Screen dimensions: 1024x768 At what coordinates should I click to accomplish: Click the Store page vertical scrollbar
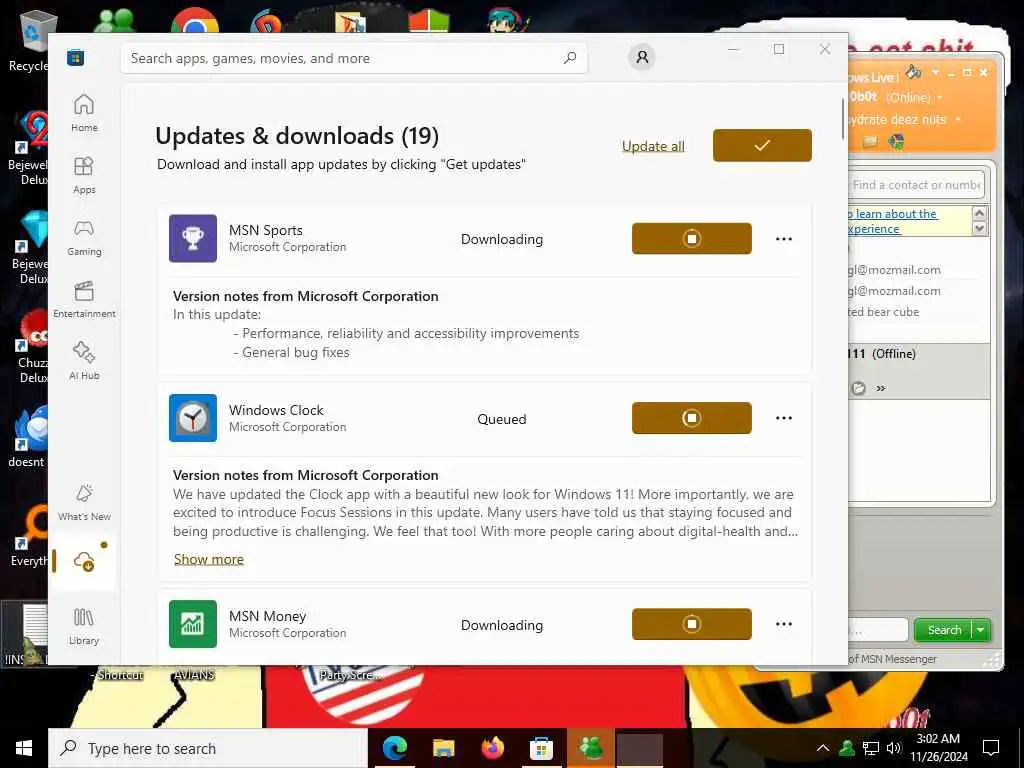click(x=842, y=119)
